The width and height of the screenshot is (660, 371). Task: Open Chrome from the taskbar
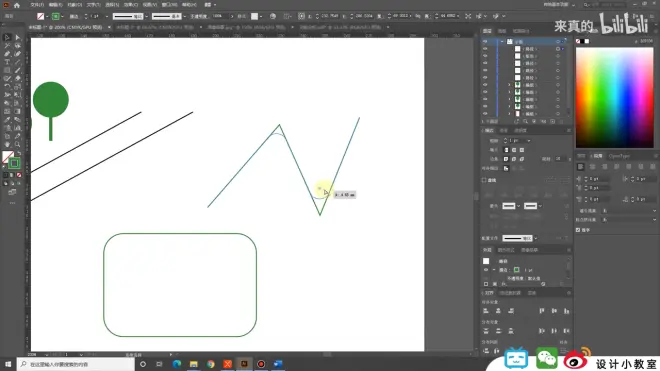point(210,364)
